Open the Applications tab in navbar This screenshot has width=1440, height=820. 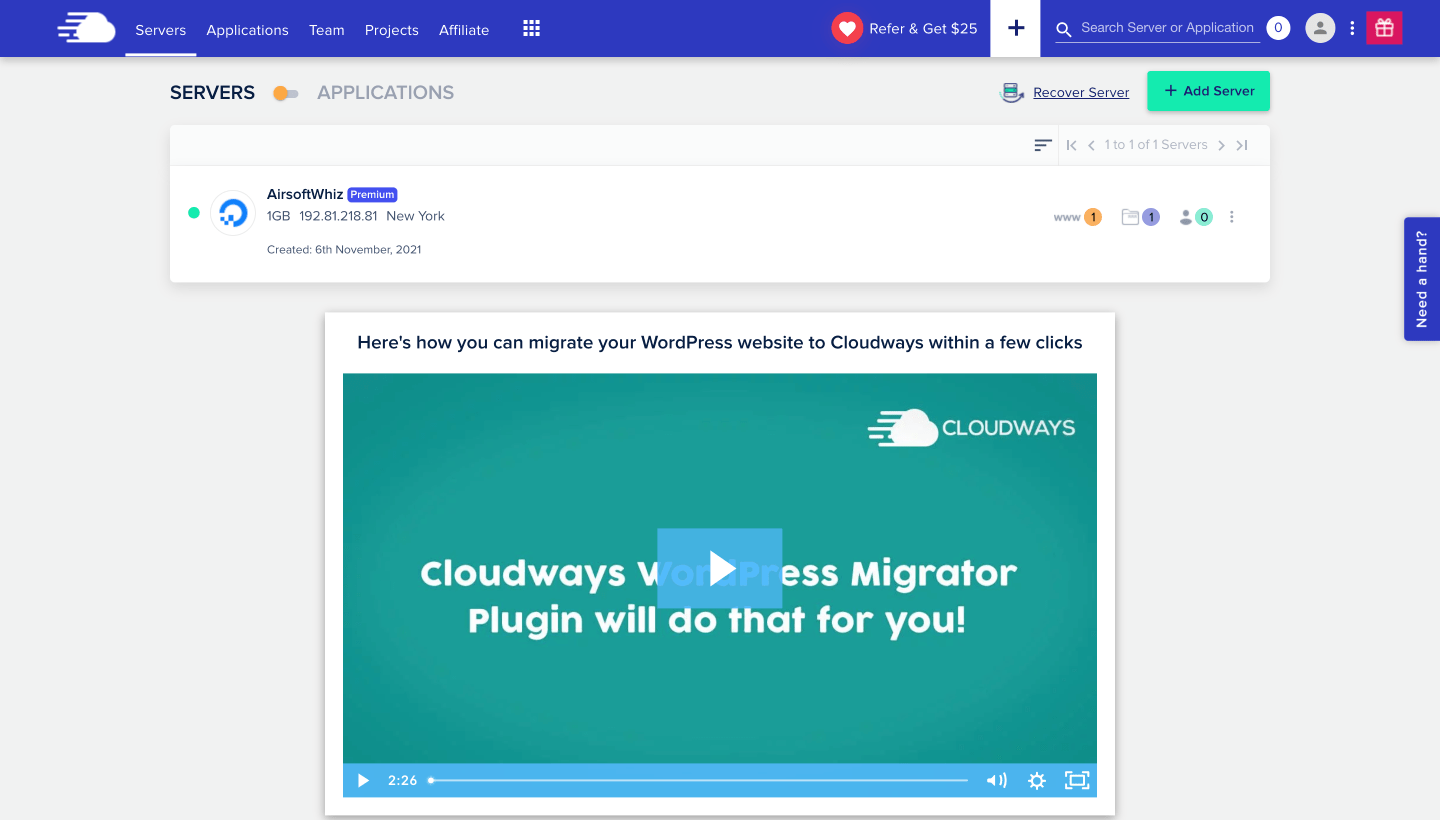pyautogui.click(x=247, y=30)
